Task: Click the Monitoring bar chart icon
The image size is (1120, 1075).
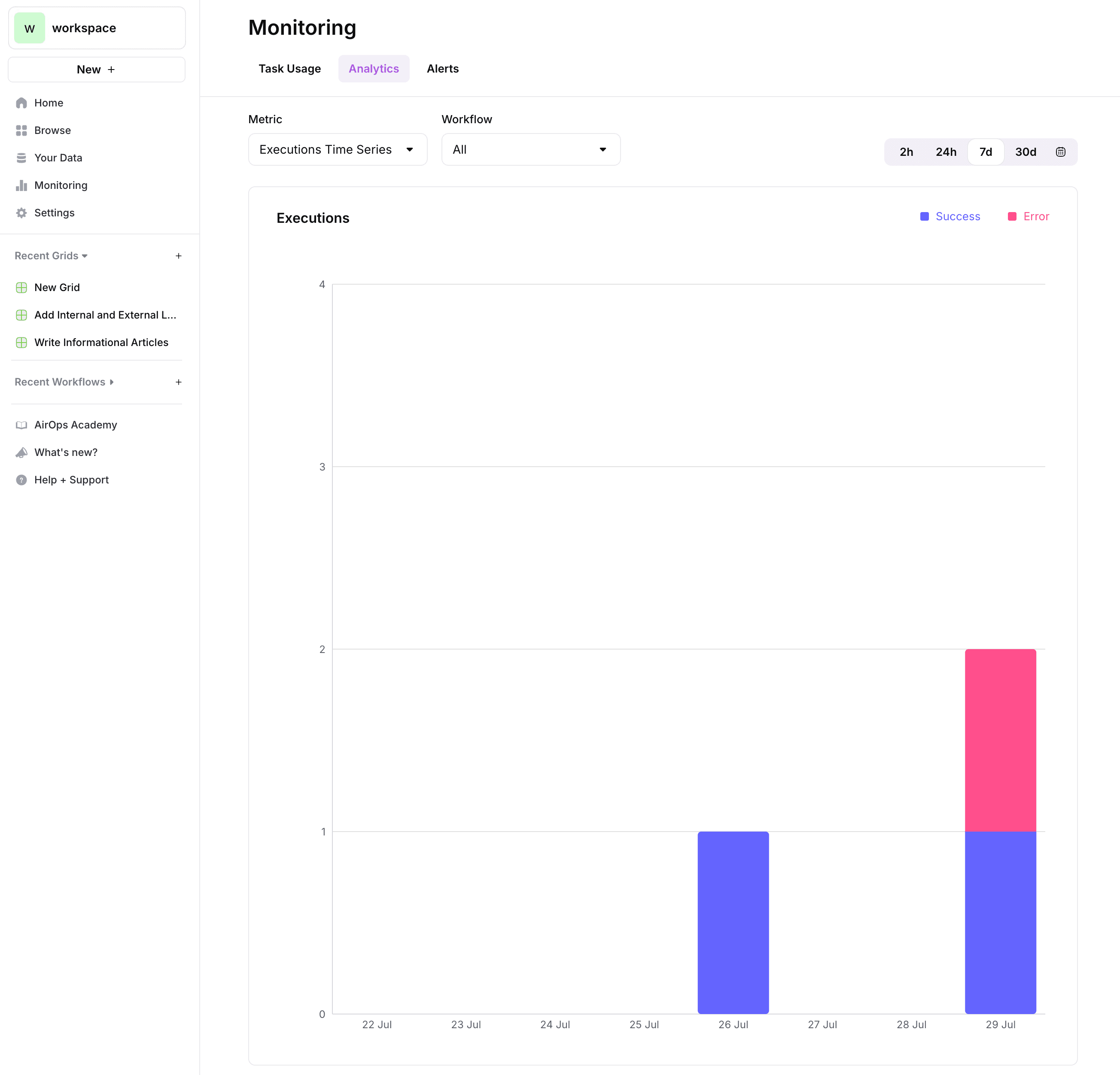Action: (x=21, y=185)
